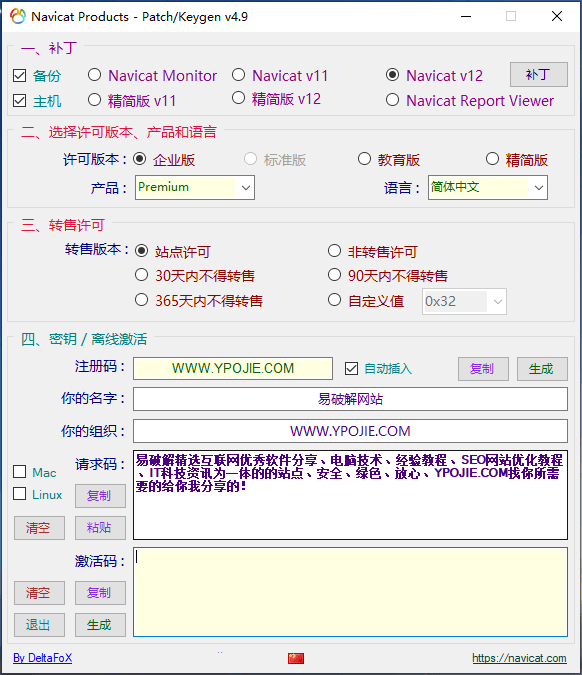Close the Patch/Keygen window
Viewport: 582px width, 675px height.
coord(557,16)
